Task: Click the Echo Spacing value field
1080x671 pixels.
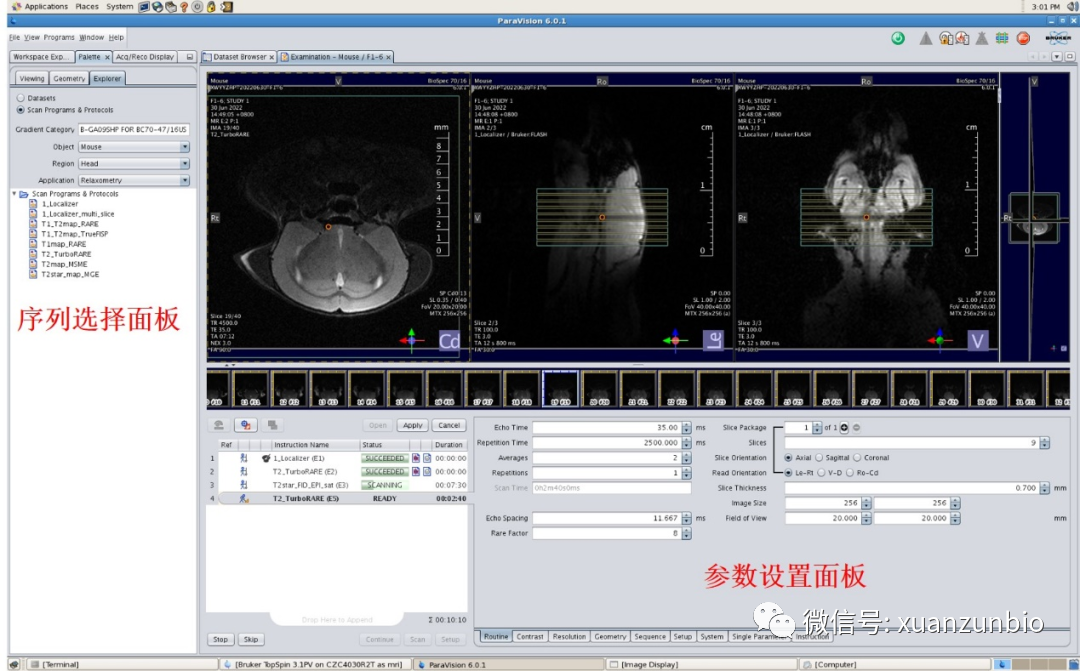Action: pyautogui.click(x=606, y=519)
